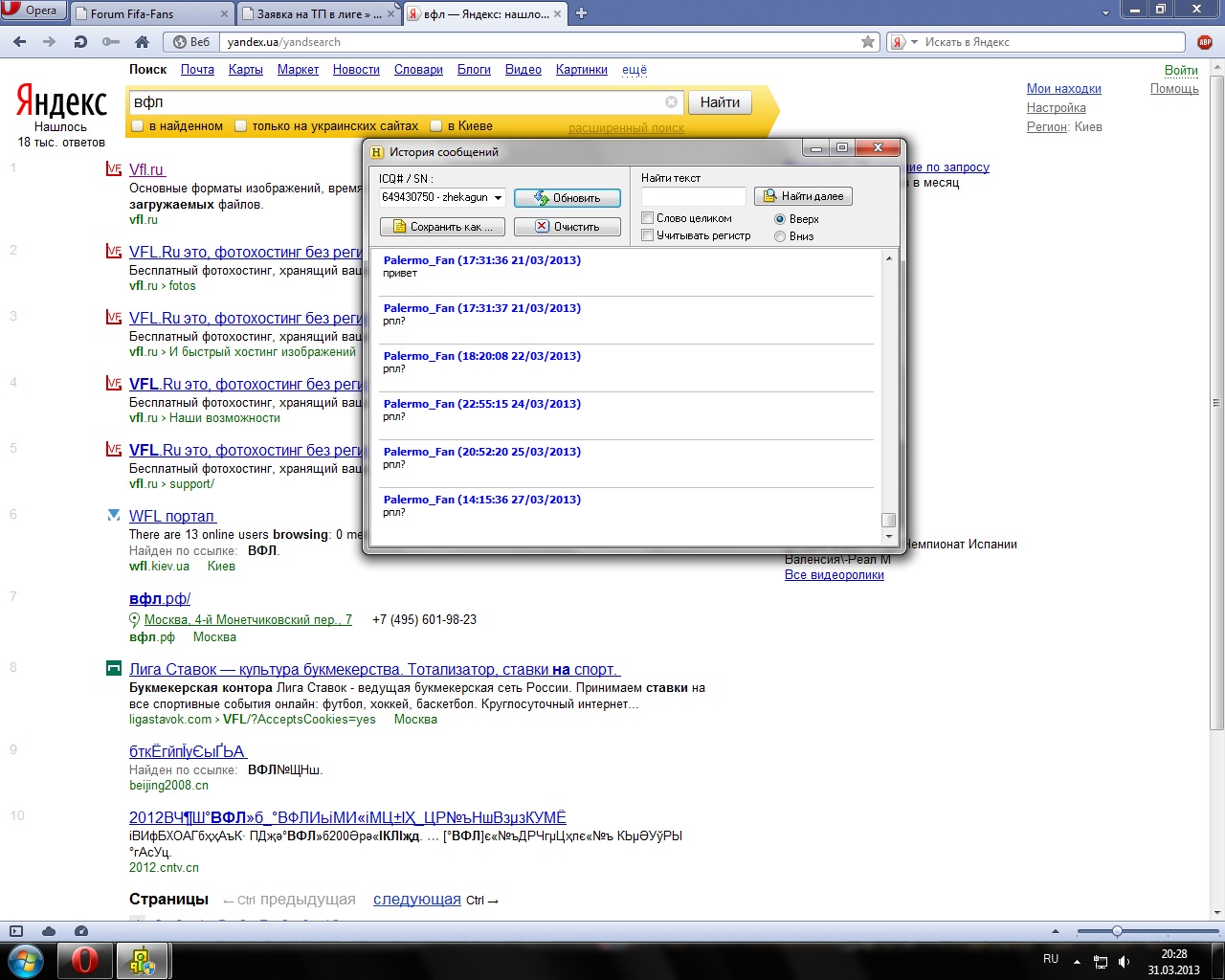Click the ABP adblock extension icon
The width and height of the screenshot is (1225, 980).
click(1205, 42)
